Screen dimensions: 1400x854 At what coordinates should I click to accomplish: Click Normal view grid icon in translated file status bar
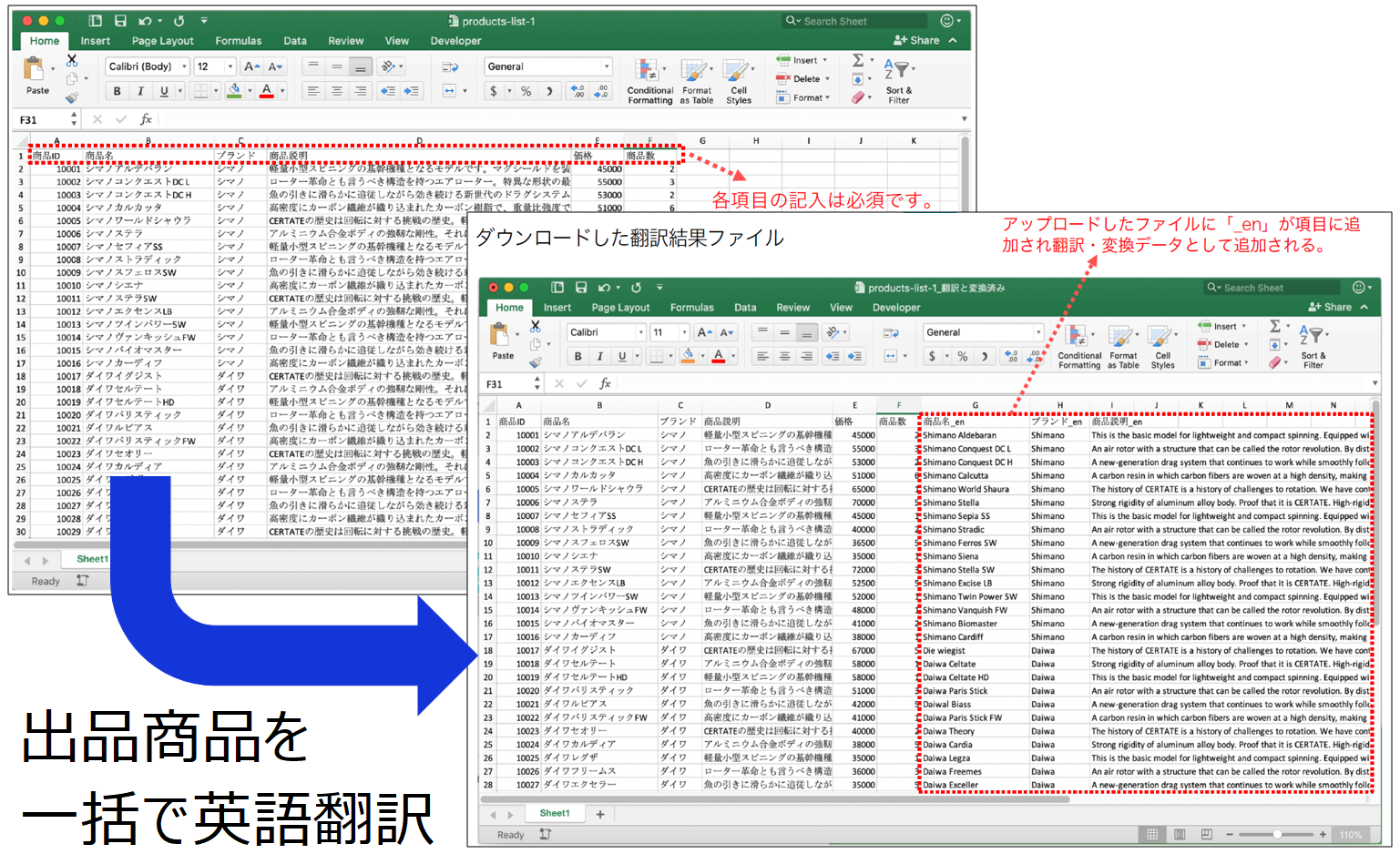click(x=1152, y=834)
